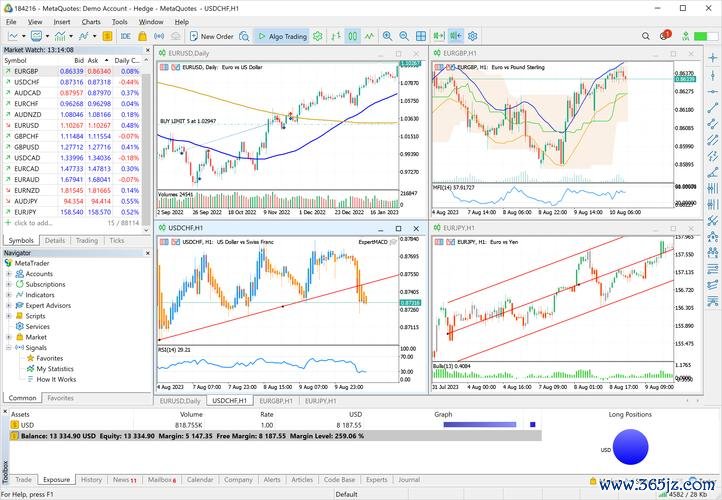Open the History tab in Toolbox
This screenshot has height=500, width=722.
pos(91,480)
